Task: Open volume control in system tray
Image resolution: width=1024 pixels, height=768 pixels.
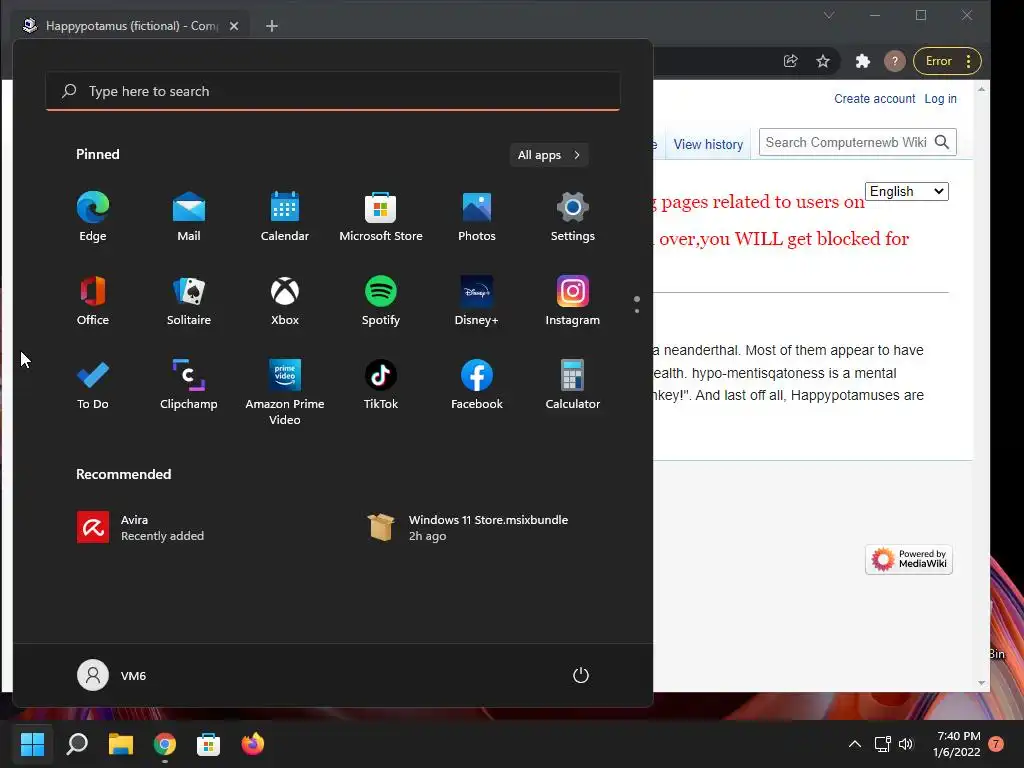Action: pos(906,744)
